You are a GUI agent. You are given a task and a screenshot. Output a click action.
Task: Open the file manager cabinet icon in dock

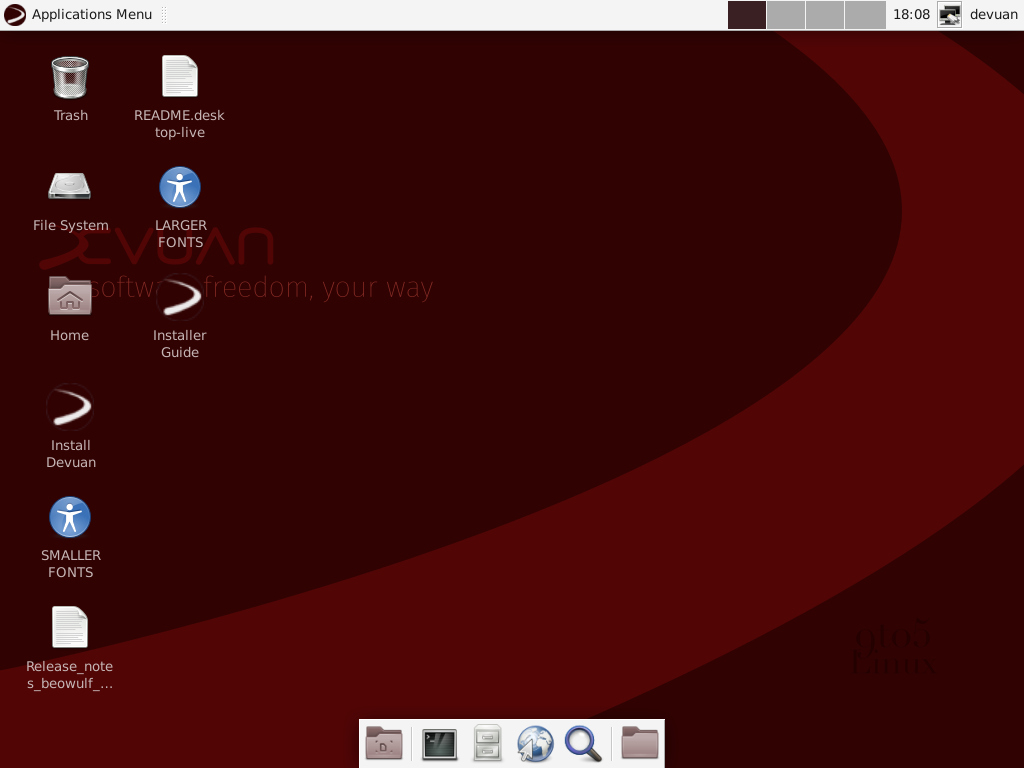[487, 743]
